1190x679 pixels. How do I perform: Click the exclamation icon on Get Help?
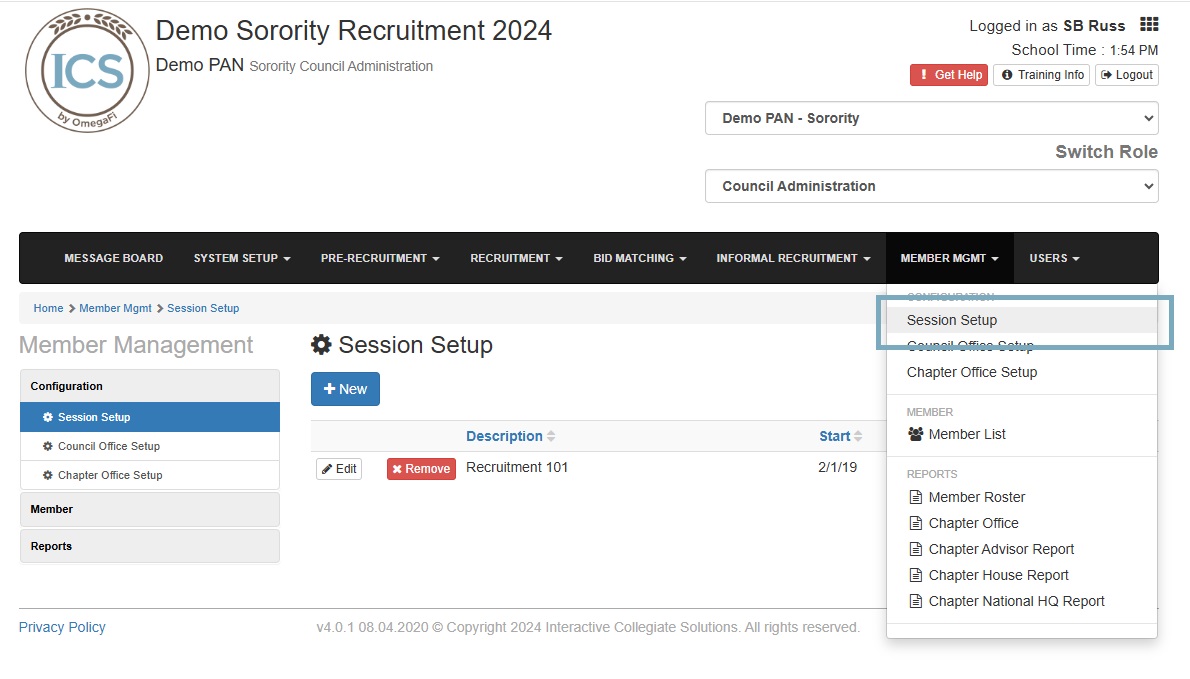tap(922, 75)
